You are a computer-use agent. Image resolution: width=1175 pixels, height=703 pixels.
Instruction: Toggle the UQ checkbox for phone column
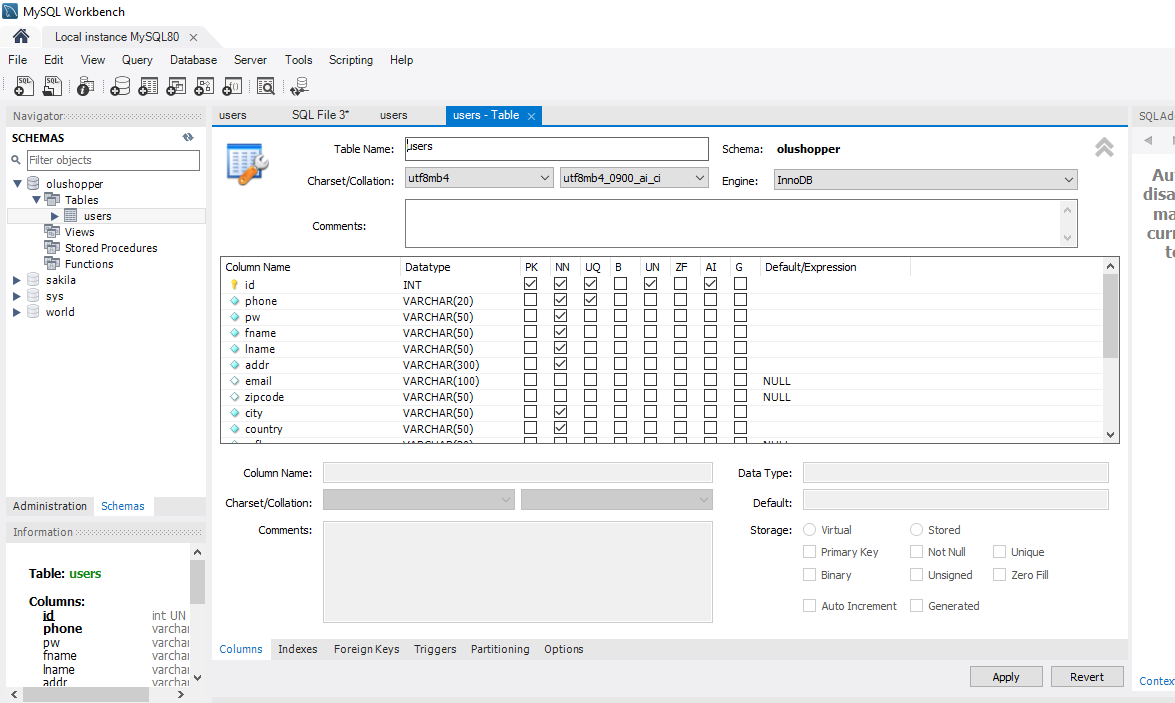(590, 300)
